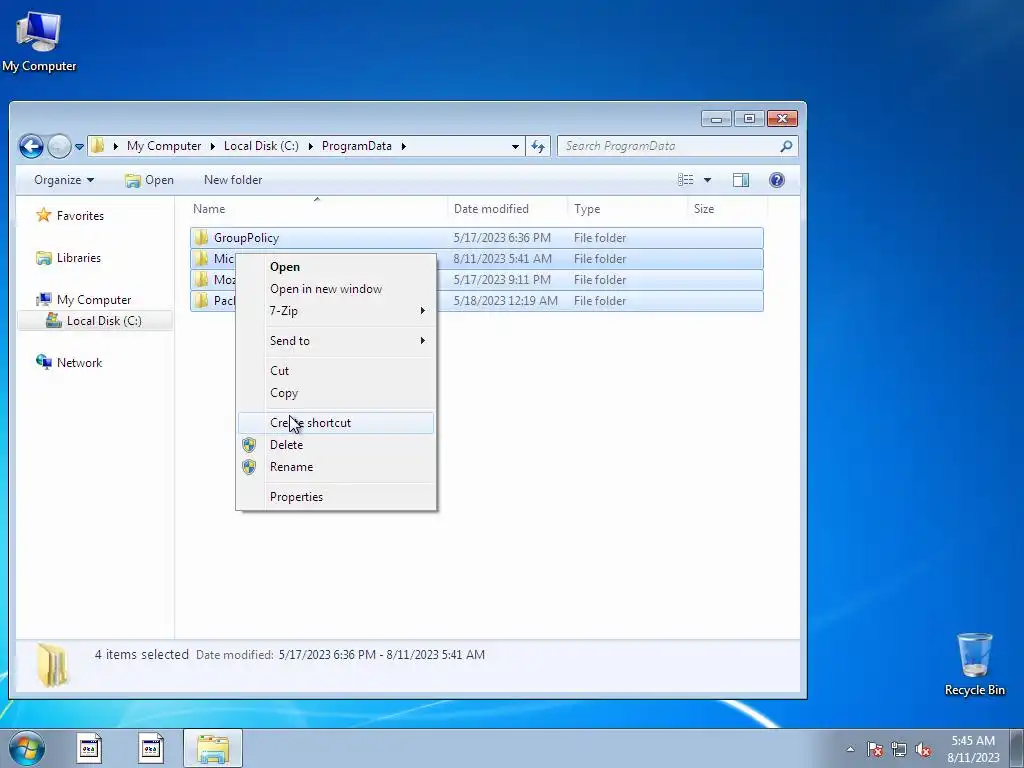Open the Windows Start button

click(27, 748)
